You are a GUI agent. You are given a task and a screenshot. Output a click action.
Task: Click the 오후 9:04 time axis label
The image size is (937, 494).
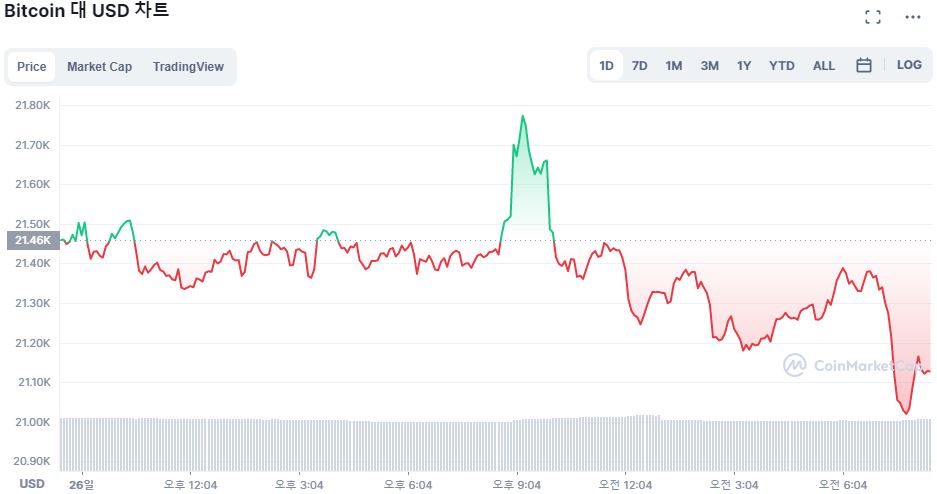tap(516, 485)
